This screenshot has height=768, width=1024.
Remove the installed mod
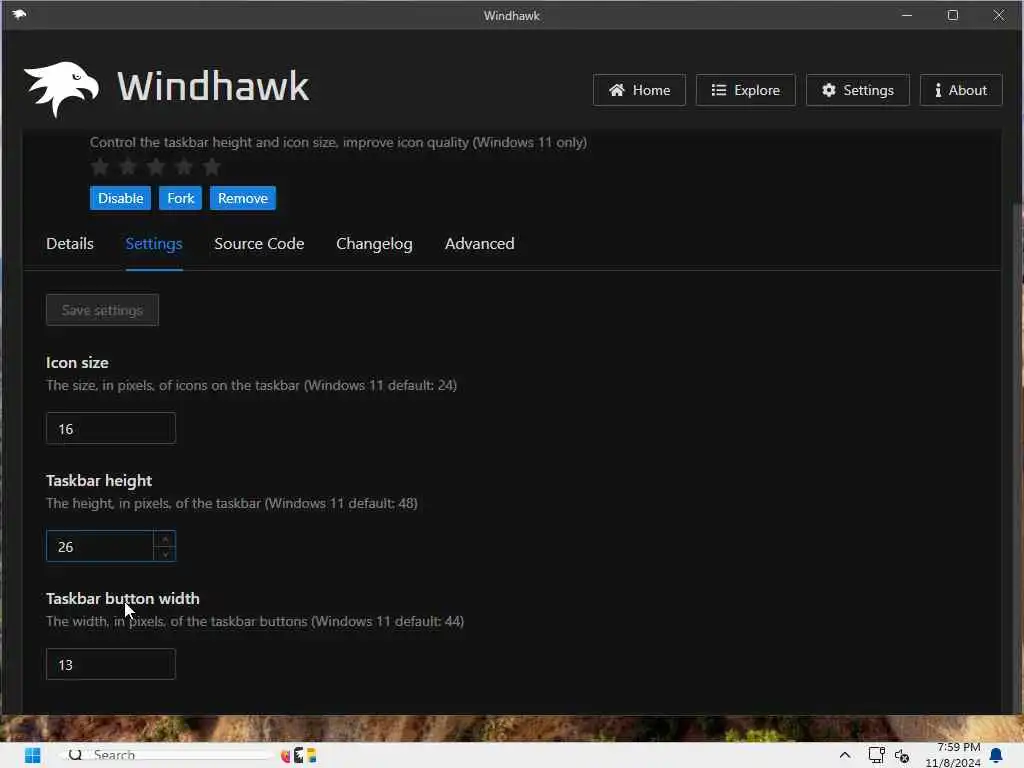[x=243, y=198]
